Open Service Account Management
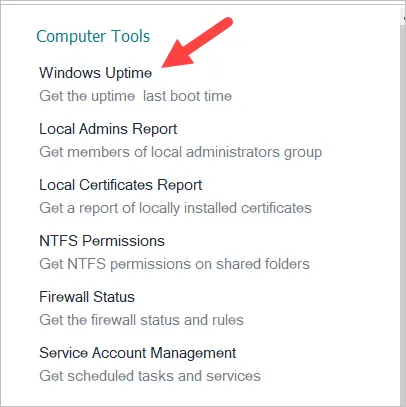Viewport: 406px width, 407px height. [137, 353]
